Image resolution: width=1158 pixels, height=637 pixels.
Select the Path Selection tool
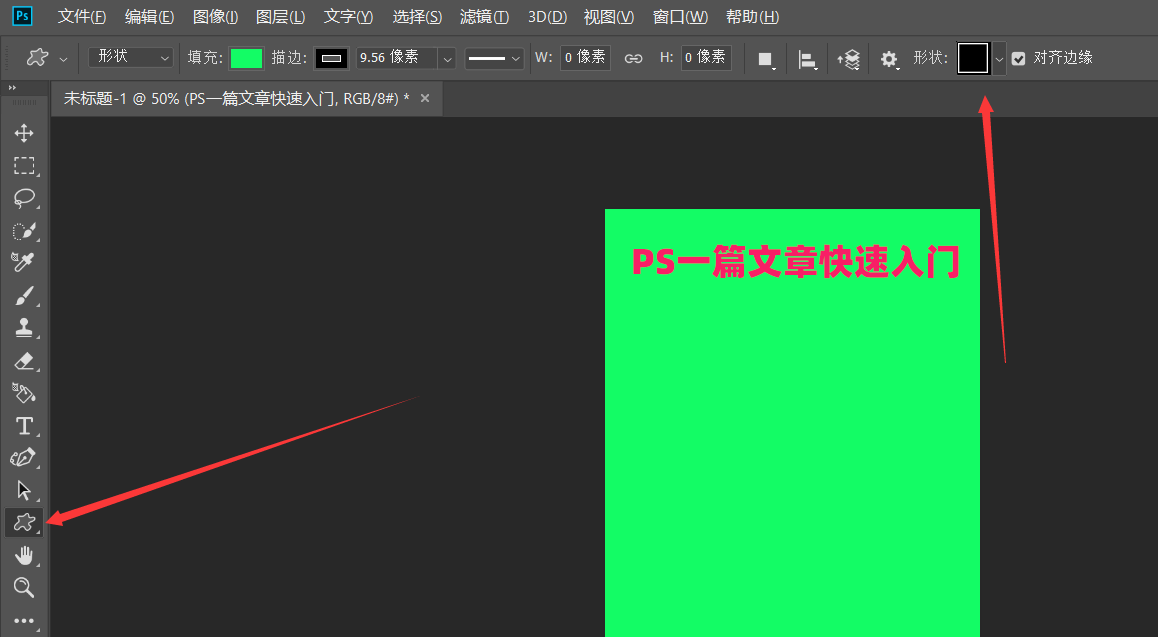pyautogui.click(x=24, y=490)
